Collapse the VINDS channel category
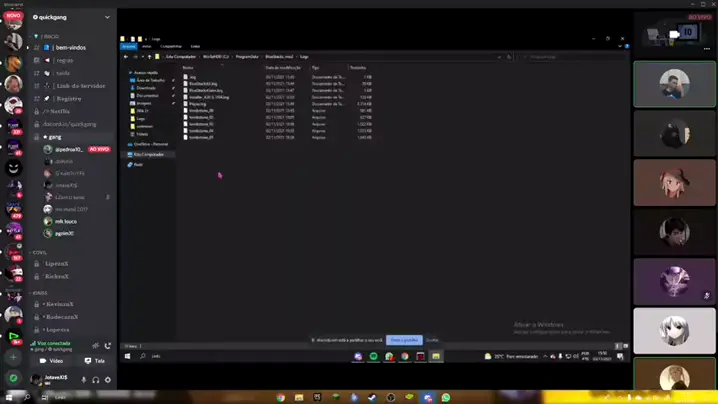The width and height of the screenshot is (718, 404). (x=40, y=292)
